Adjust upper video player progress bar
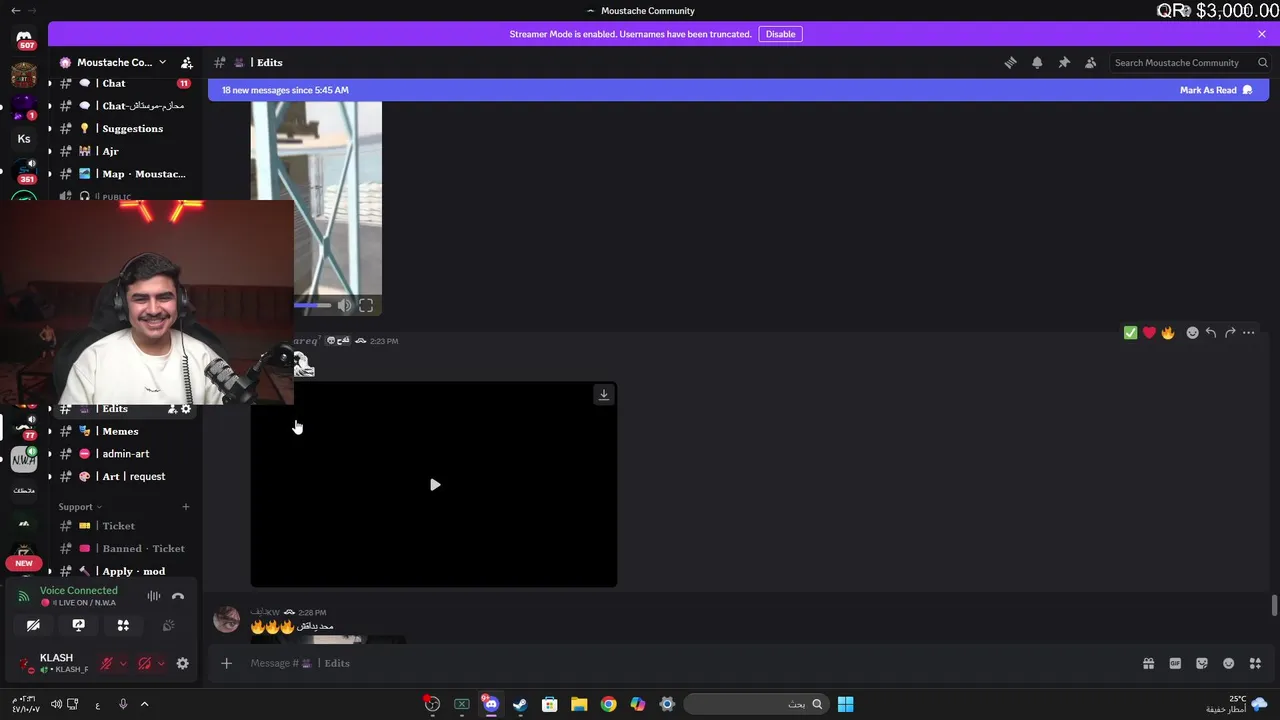 312,306
